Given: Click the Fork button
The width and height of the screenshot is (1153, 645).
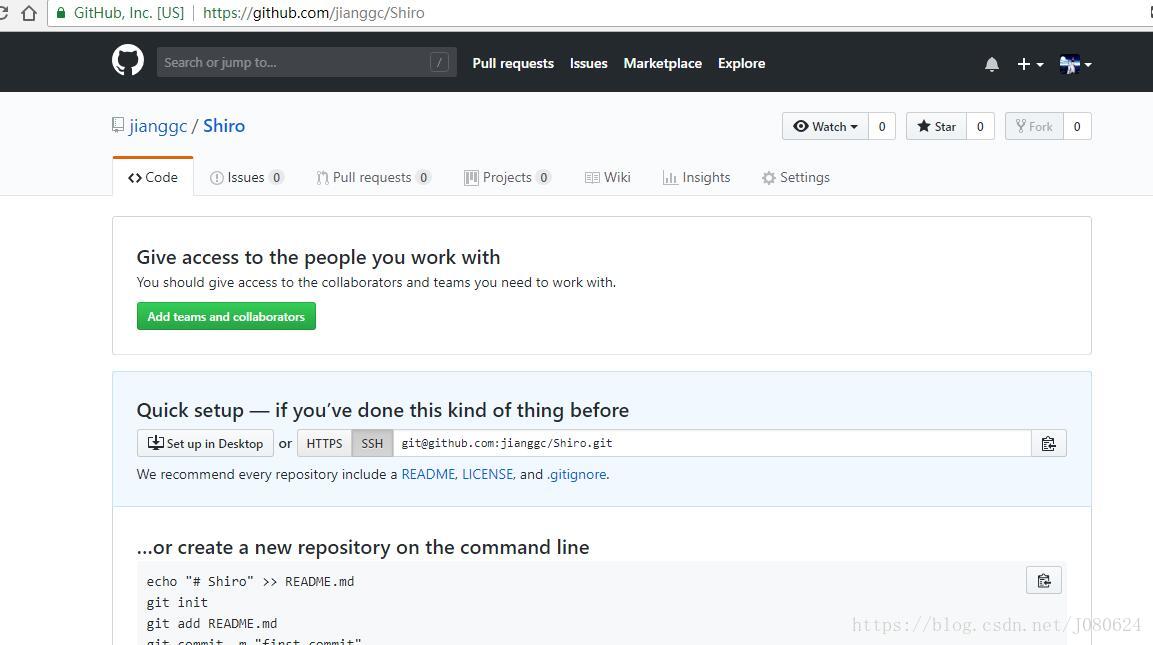Looking at the screenshot, I should click(1034, 126).
